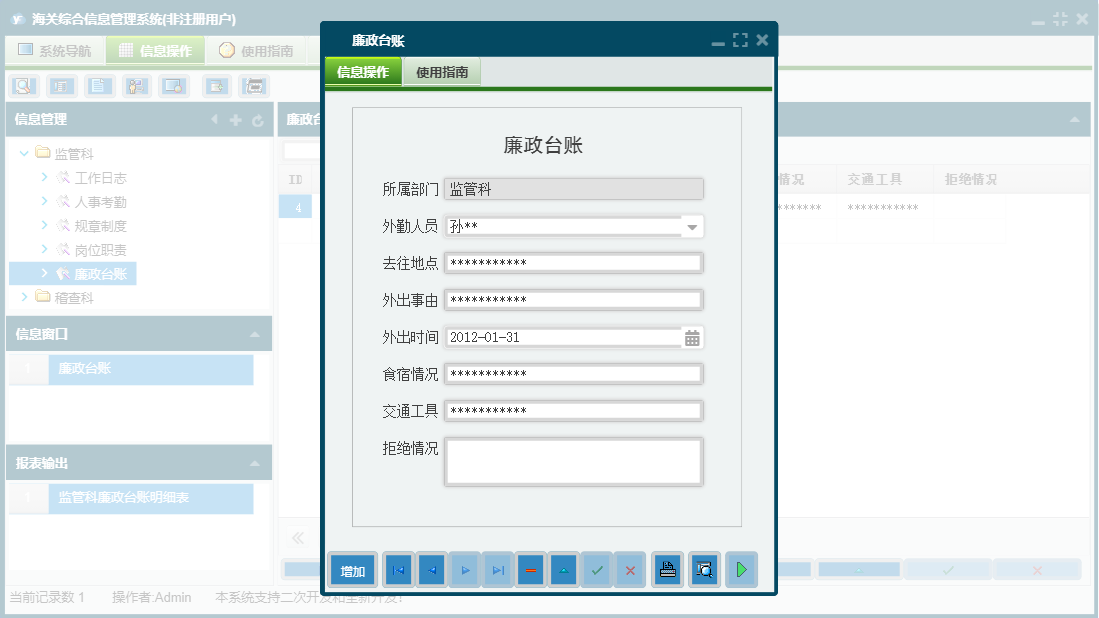Open print preview from the dialog toolbar
The height and width of the screenshot is (618, 1099).
704,569
